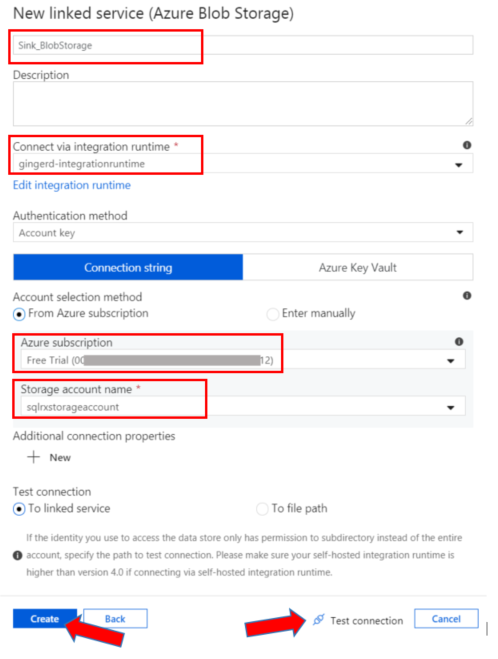Image resolution: width=498 pixels, height=659 pixels.
Task: Select Enter manually radio option
Action: (272, 314)
